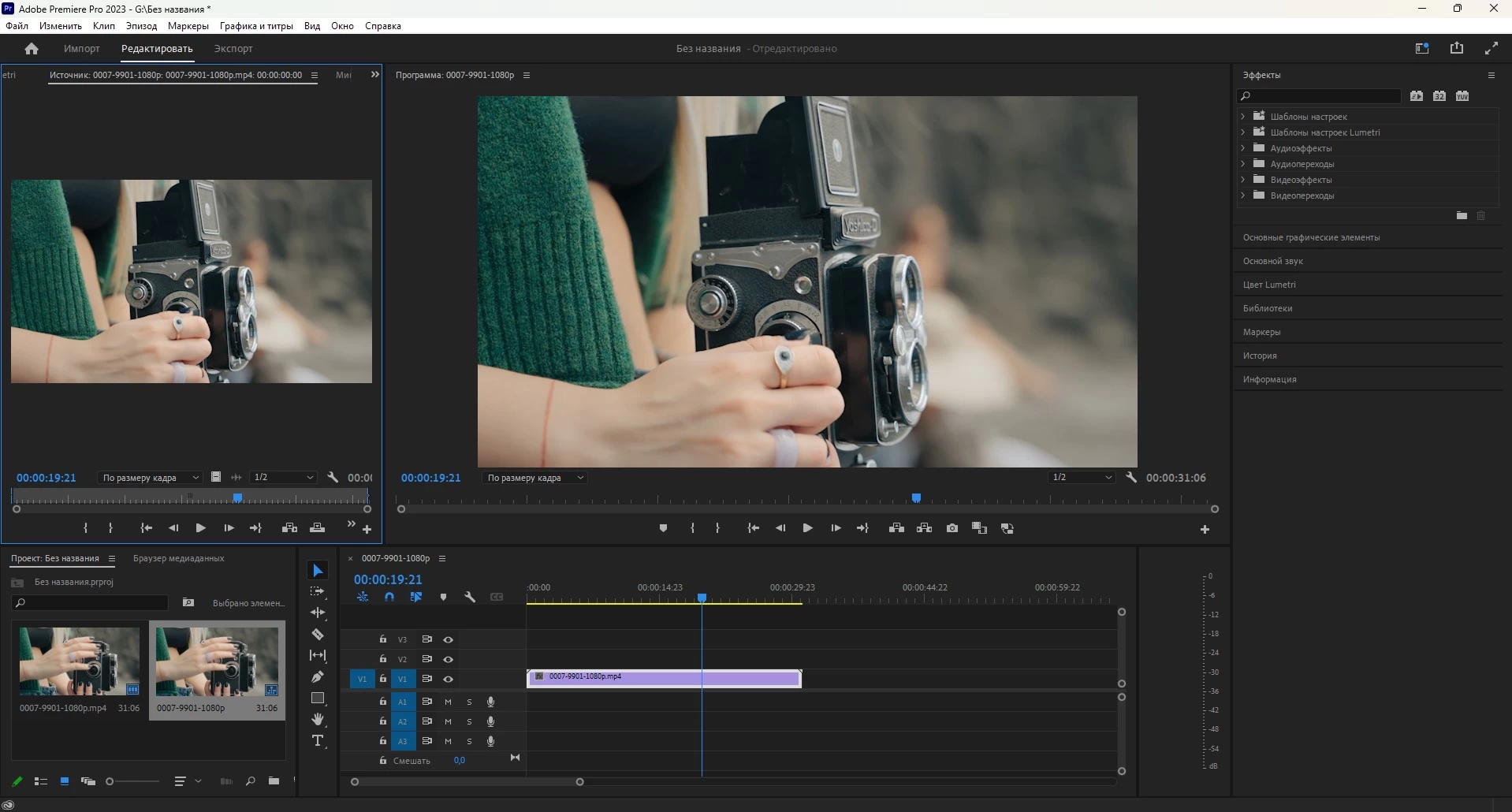Open the Графика и титры menu

(256, 26)
